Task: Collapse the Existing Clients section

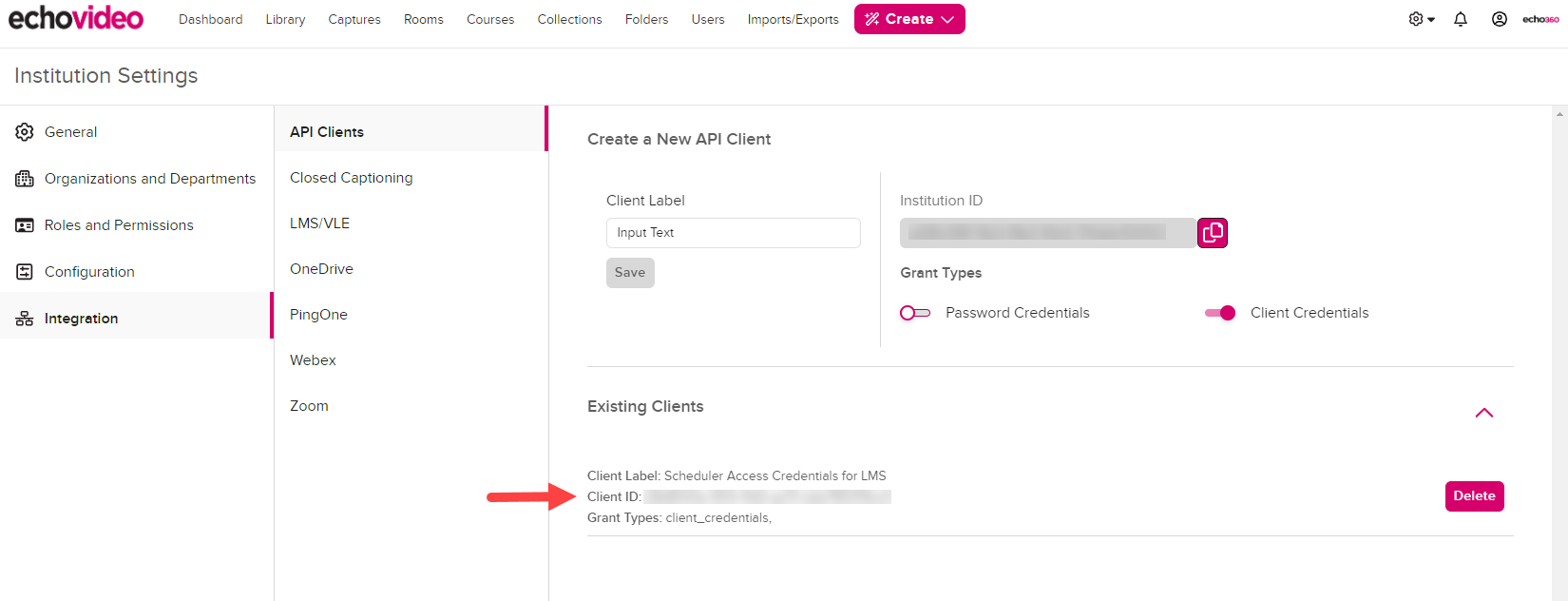Action: pos(1484,413)
